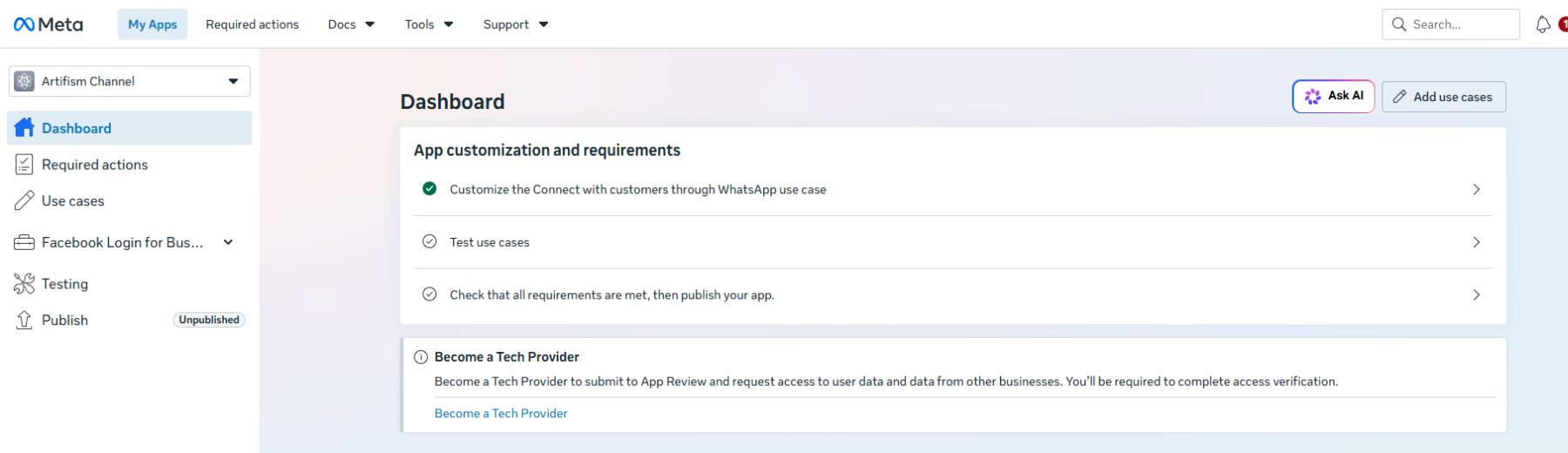1568x453 pixels.
Task: Expand the Tools menu
Action: point(429,24)
